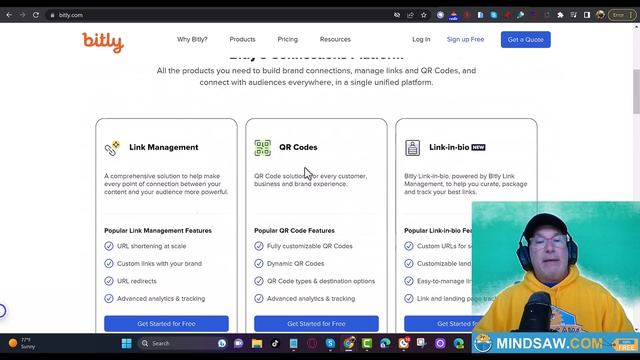Click the share page icon in address bar
This screenshot has height=360, width=640.
[410, 15]
